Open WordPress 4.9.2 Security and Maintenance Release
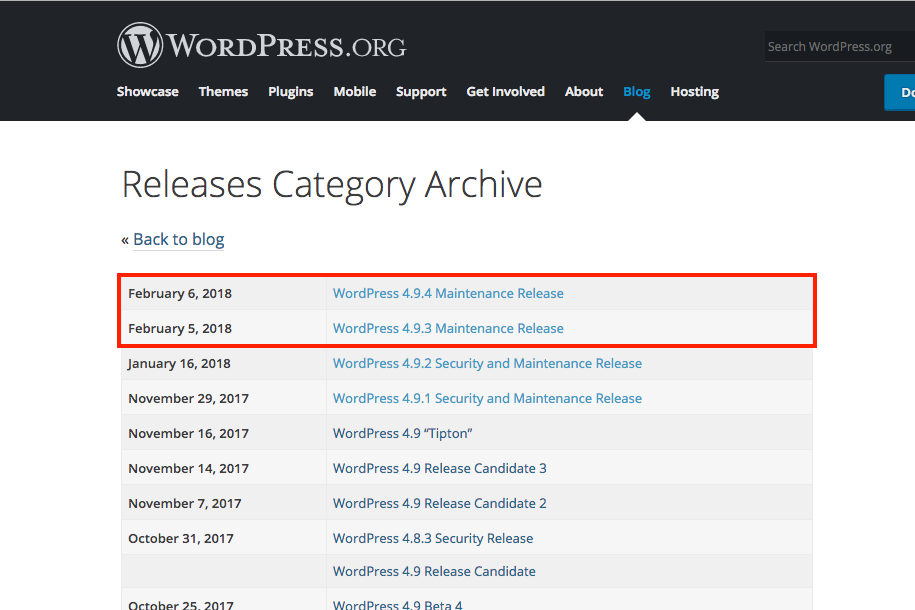This screenshot has width=915, height=610. (487, 363)
